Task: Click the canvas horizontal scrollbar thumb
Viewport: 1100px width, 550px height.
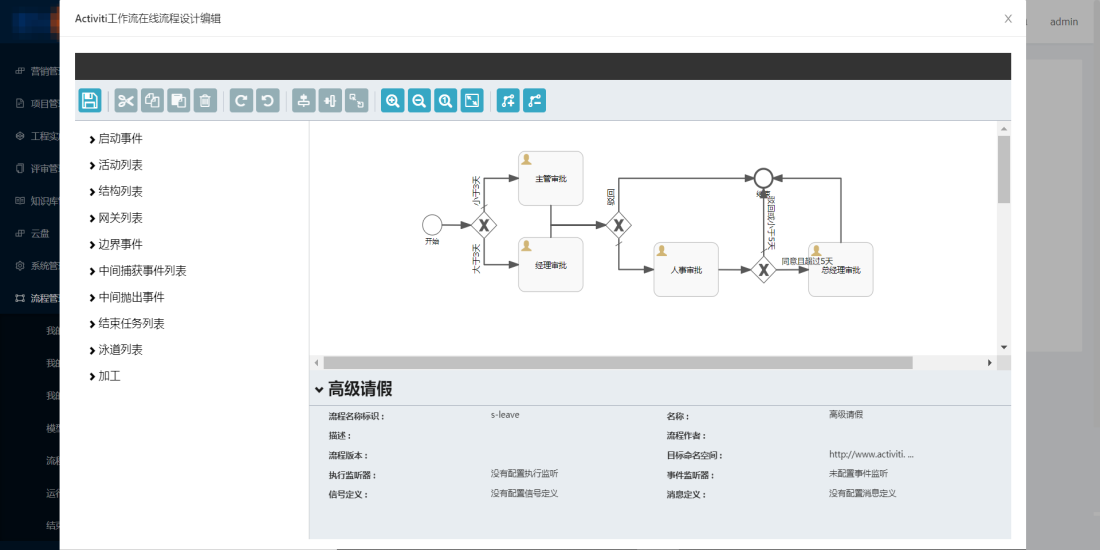Action: tap(617, 363)
